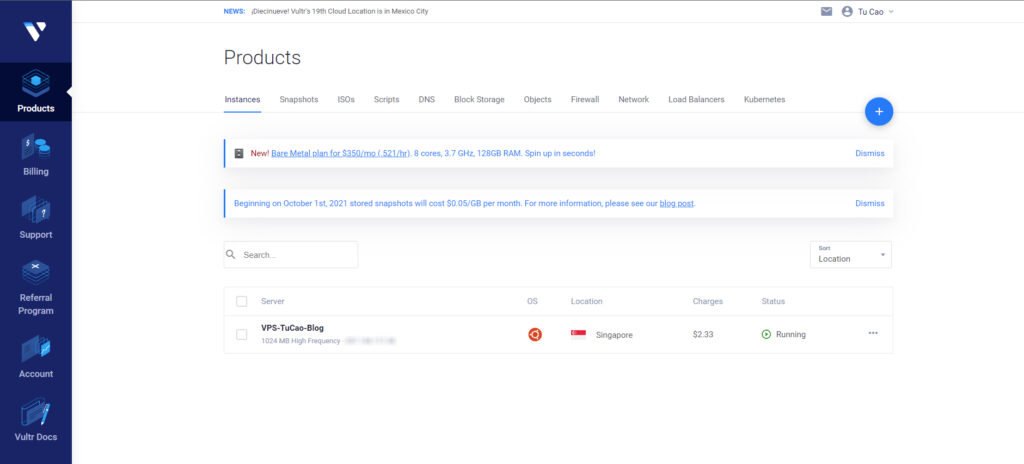Open the Support sidebar icon
1024x464 pixels.
pyautogui.click(x=36, y=212)
